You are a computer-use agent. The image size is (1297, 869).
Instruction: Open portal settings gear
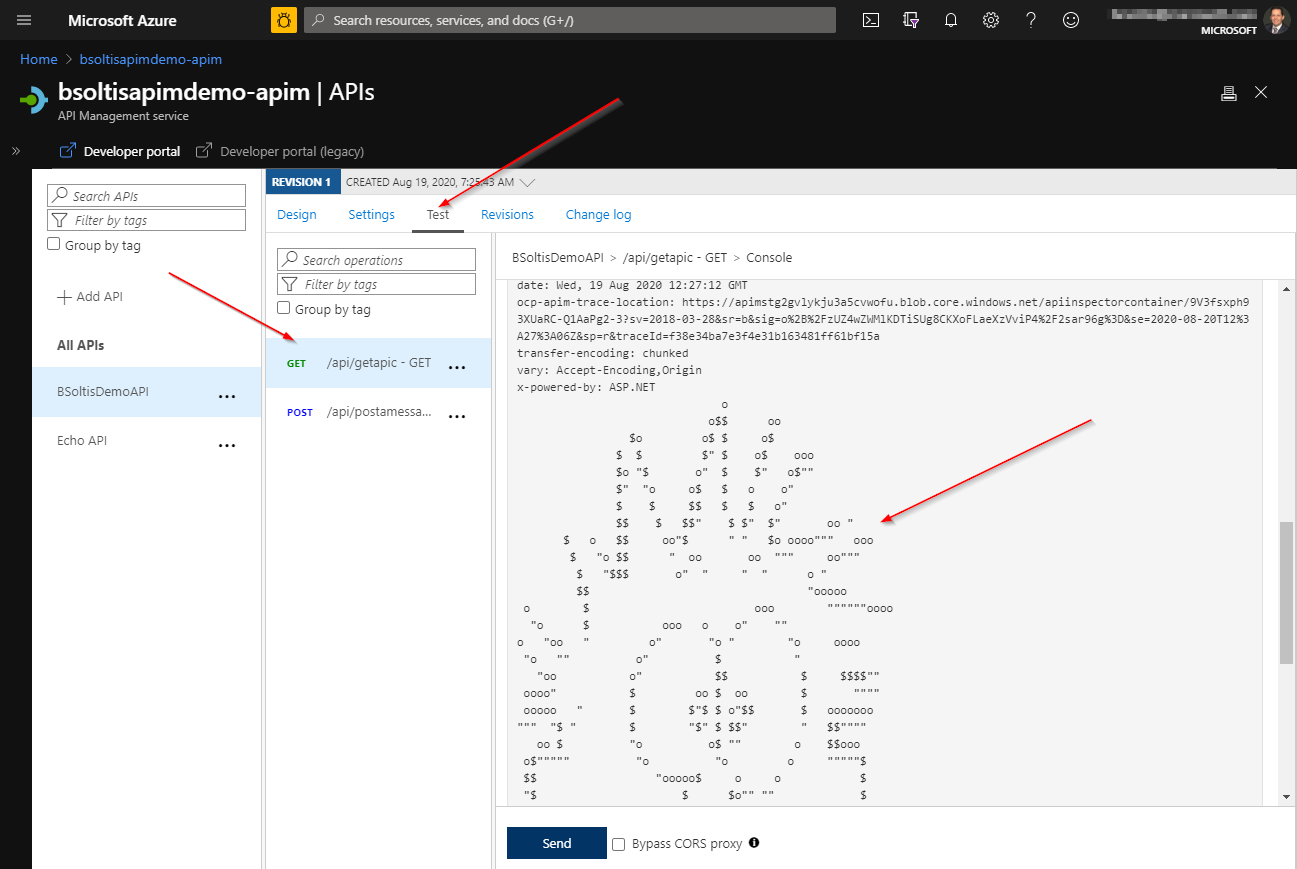click(991, 20)
